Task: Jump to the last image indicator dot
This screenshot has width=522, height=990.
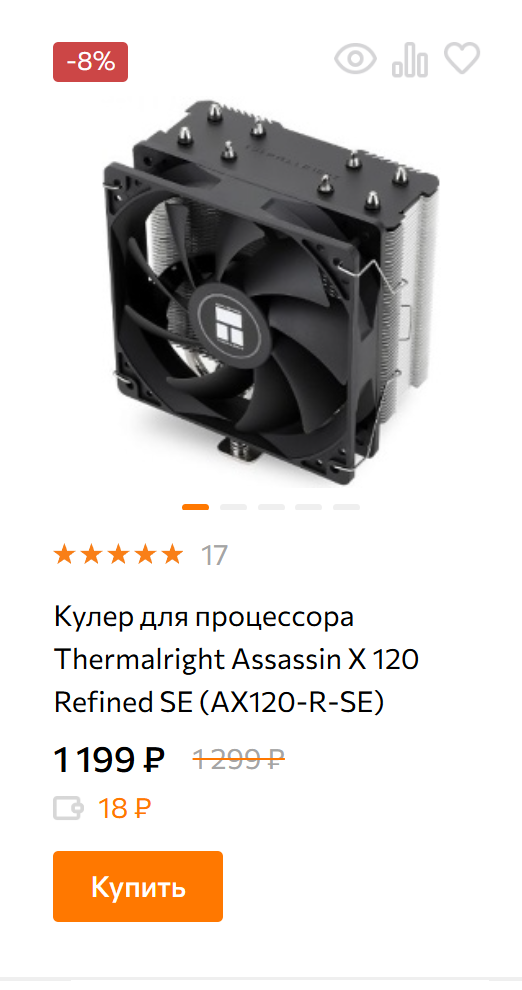Action: tap(347, 507)
